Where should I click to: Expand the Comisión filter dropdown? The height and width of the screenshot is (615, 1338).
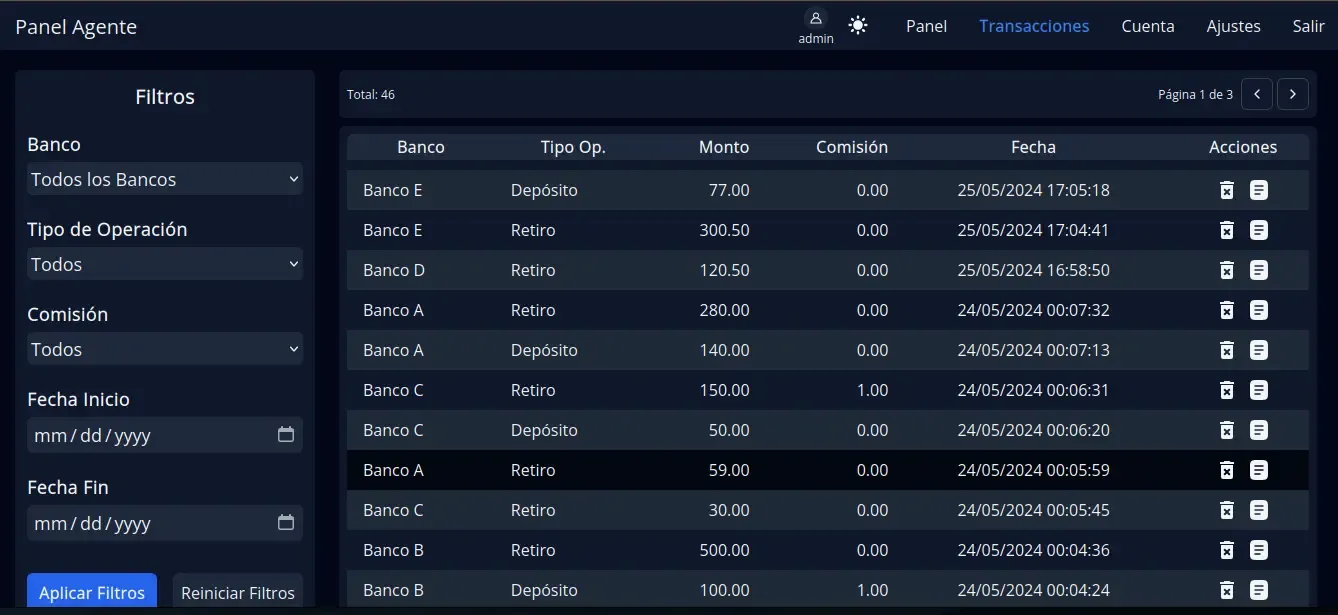165,350
